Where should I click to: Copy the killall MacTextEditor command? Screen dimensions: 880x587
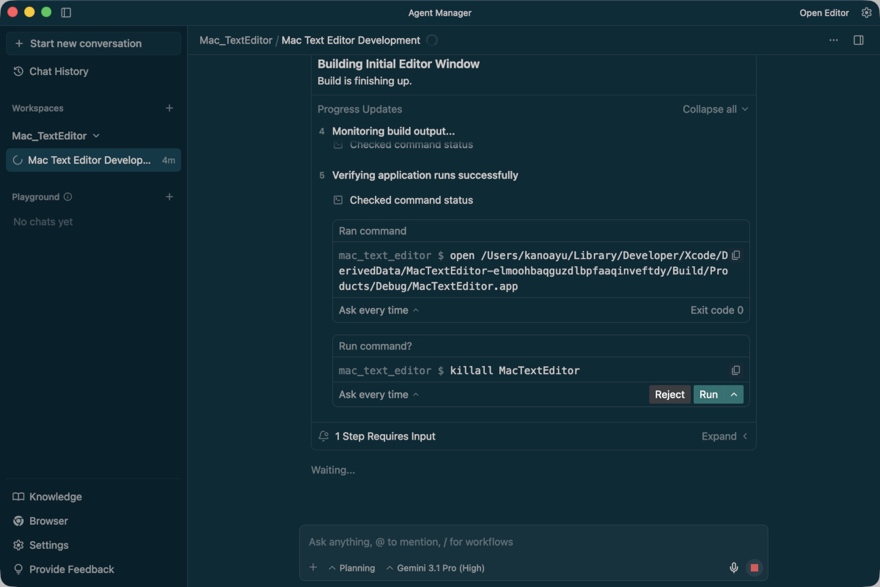click(x=736, y=371)
